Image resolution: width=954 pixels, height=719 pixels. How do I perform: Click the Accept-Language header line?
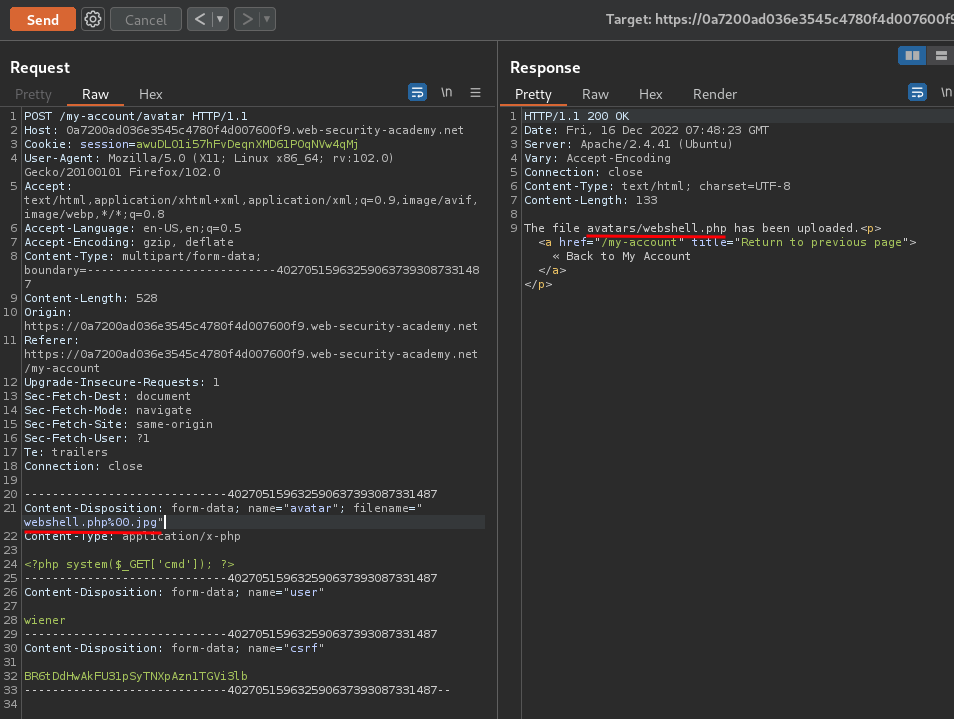coord(133,228)
